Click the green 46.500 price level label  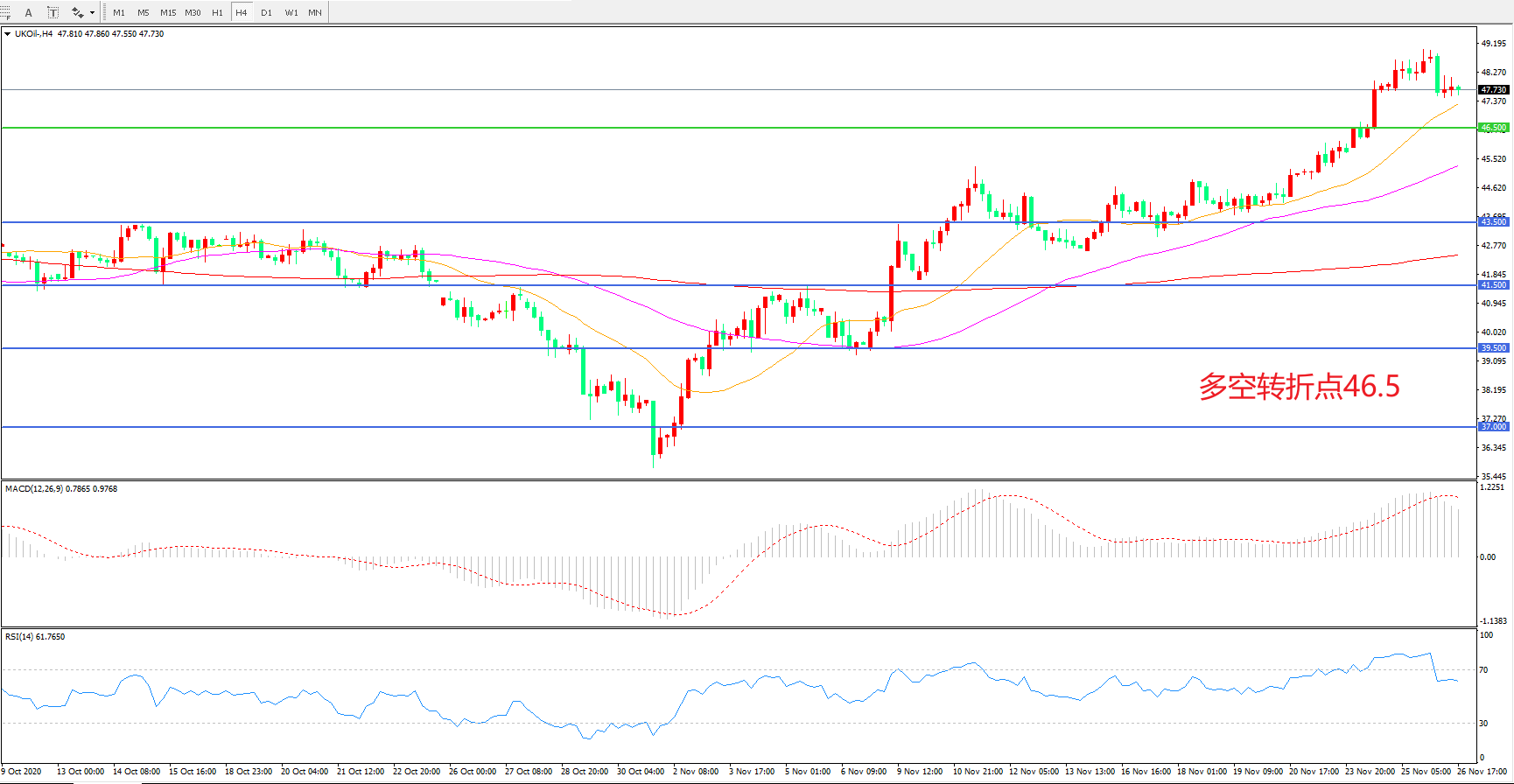click(x=1493, y=128)
